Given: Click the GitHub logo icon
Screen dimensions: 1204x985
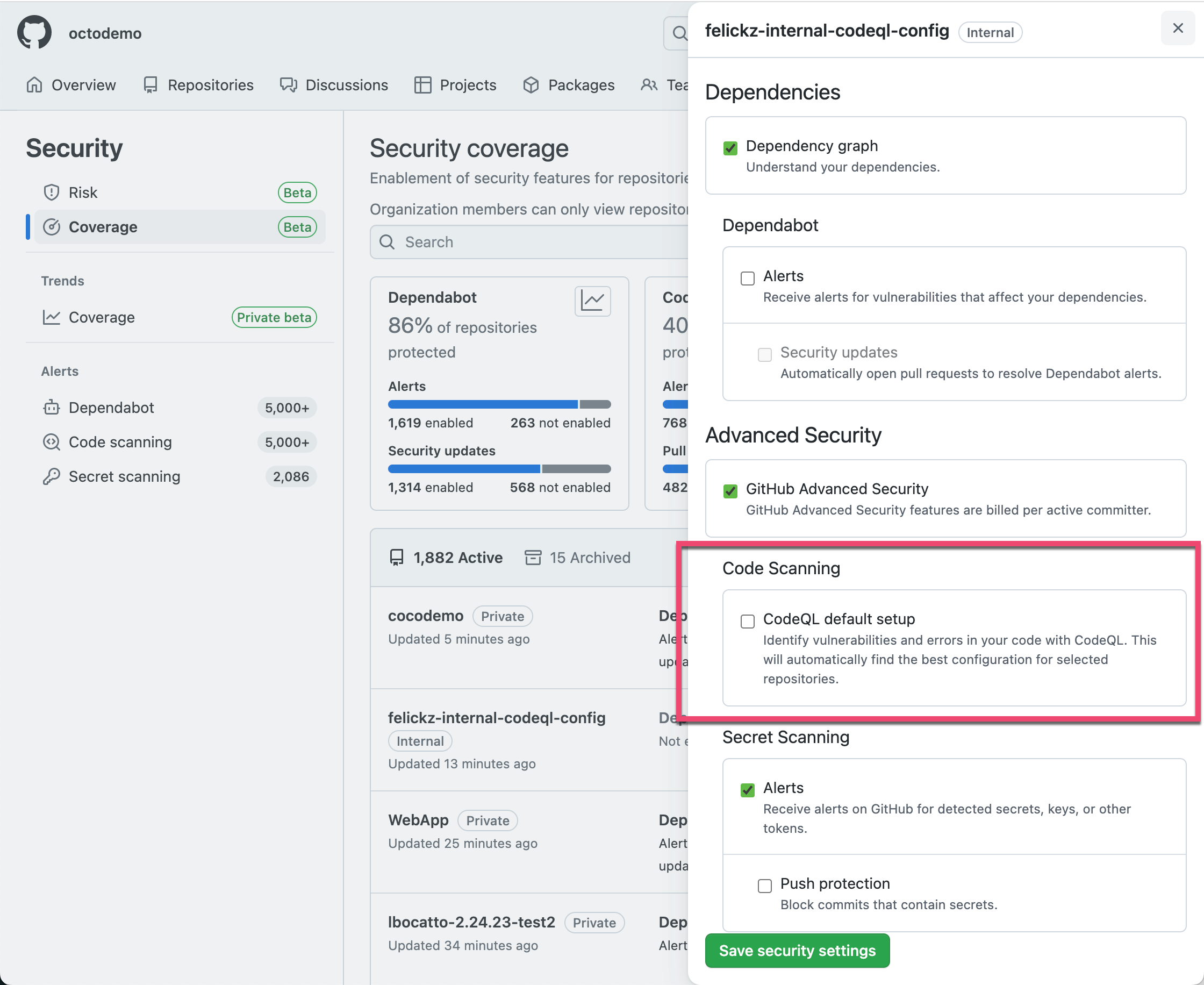Looking at the screenshot, I should coord(34,32).
